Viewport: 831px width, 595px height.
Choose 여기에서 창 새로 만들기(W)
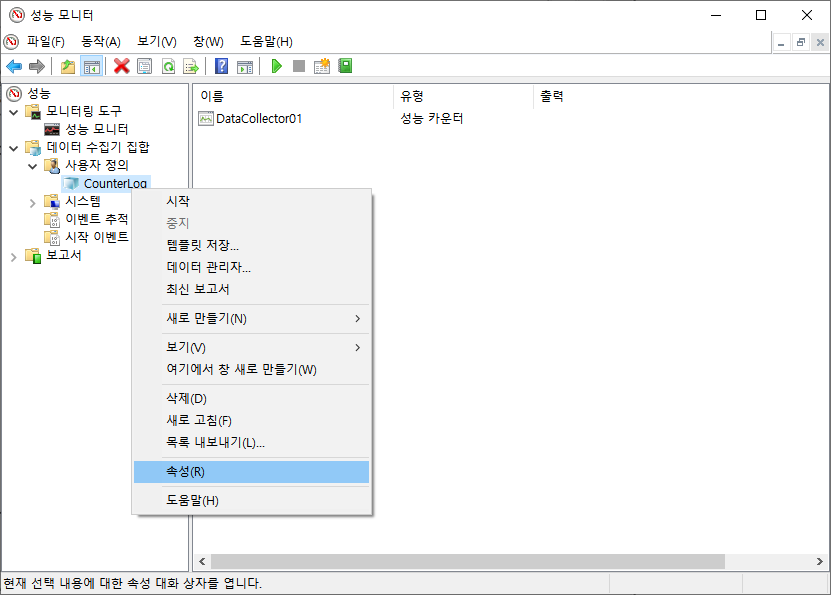pos(251,369)
